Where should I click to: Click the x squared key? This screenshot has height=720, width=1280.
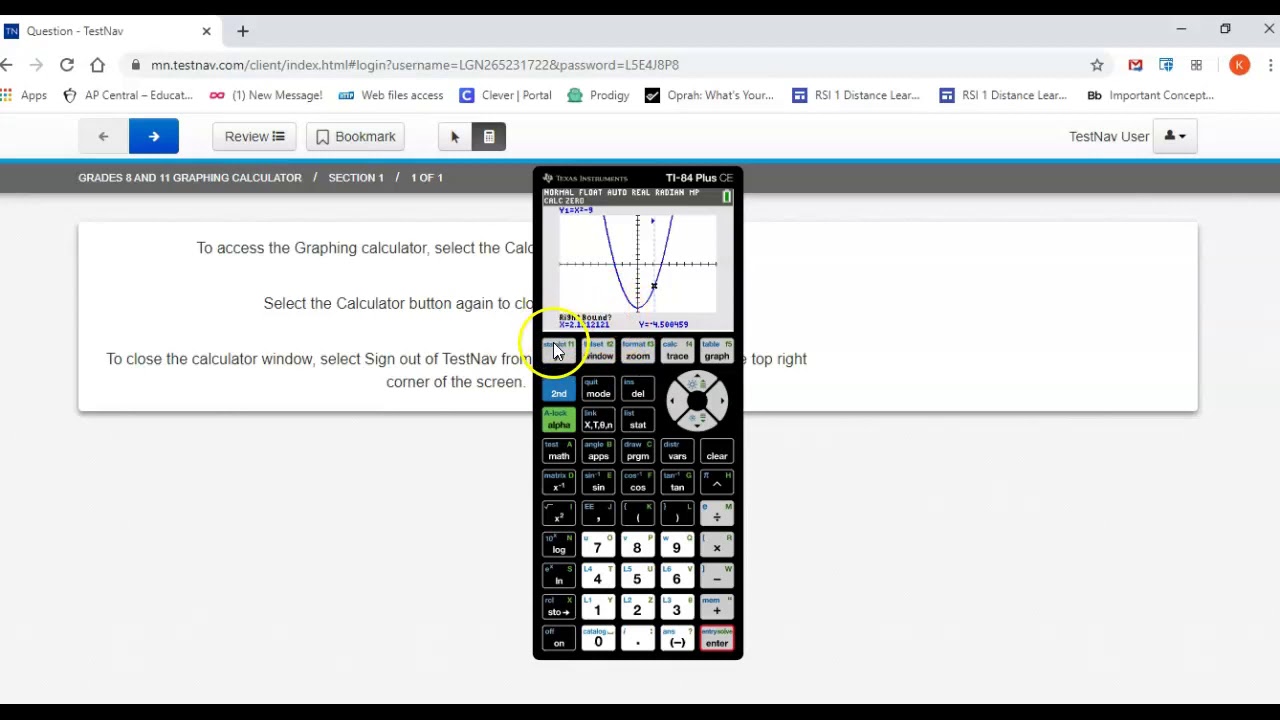[x=558, y=513]
